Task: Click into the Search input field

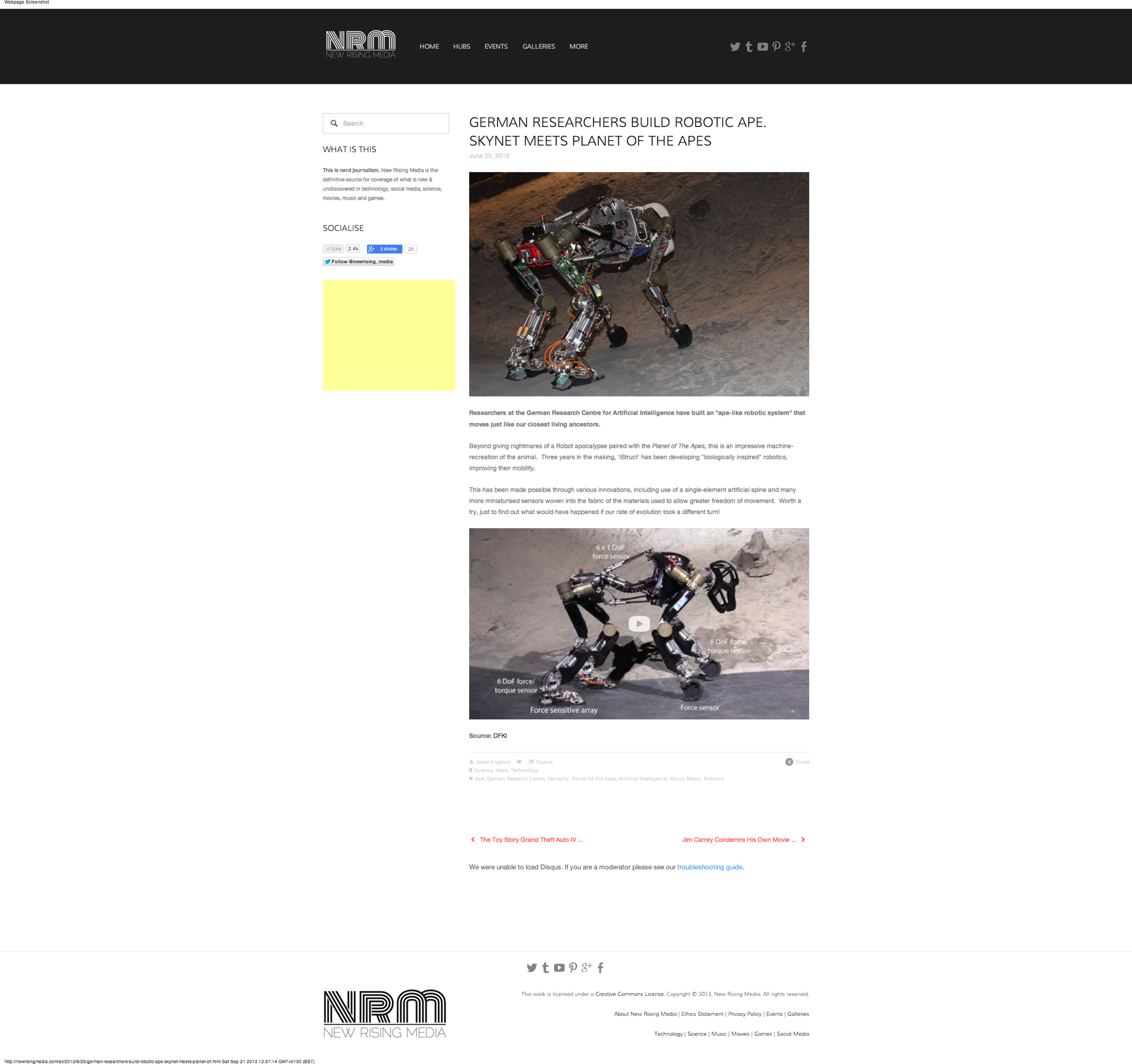Action: tap(386, 123)
